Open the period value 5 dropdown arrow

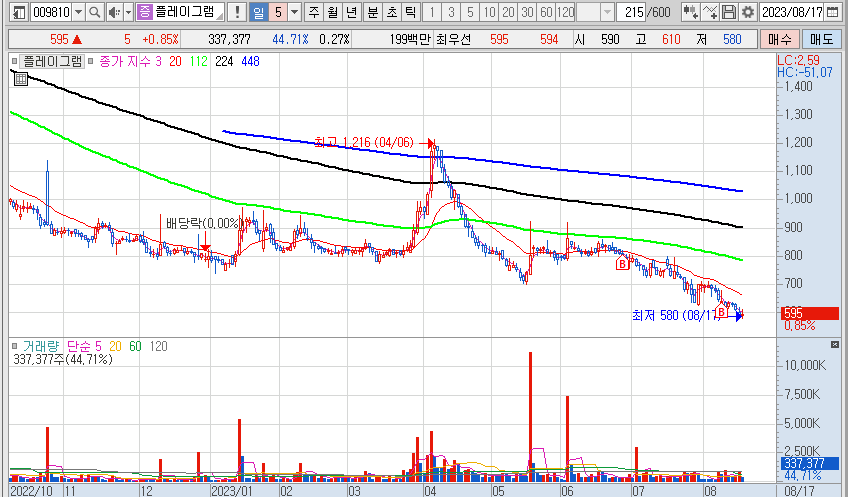point(294,12)
